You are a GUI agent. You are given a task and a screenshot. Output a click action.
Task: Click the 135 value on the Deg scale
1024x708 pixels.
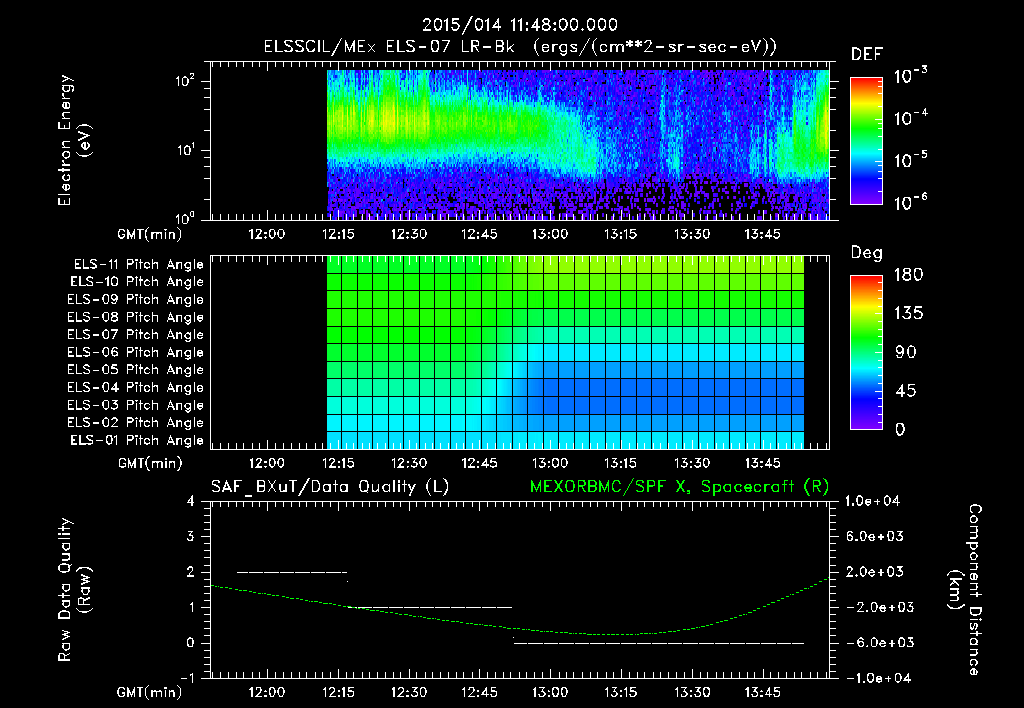coord(908,313)
